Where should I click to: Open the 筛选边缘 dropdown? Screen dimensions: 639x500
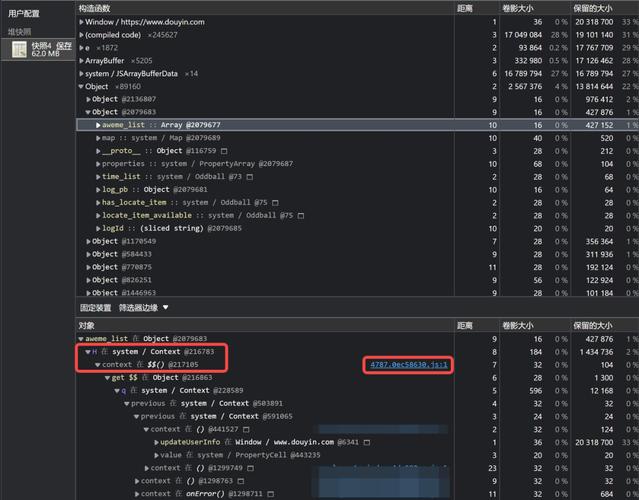(x=144, y=308)
